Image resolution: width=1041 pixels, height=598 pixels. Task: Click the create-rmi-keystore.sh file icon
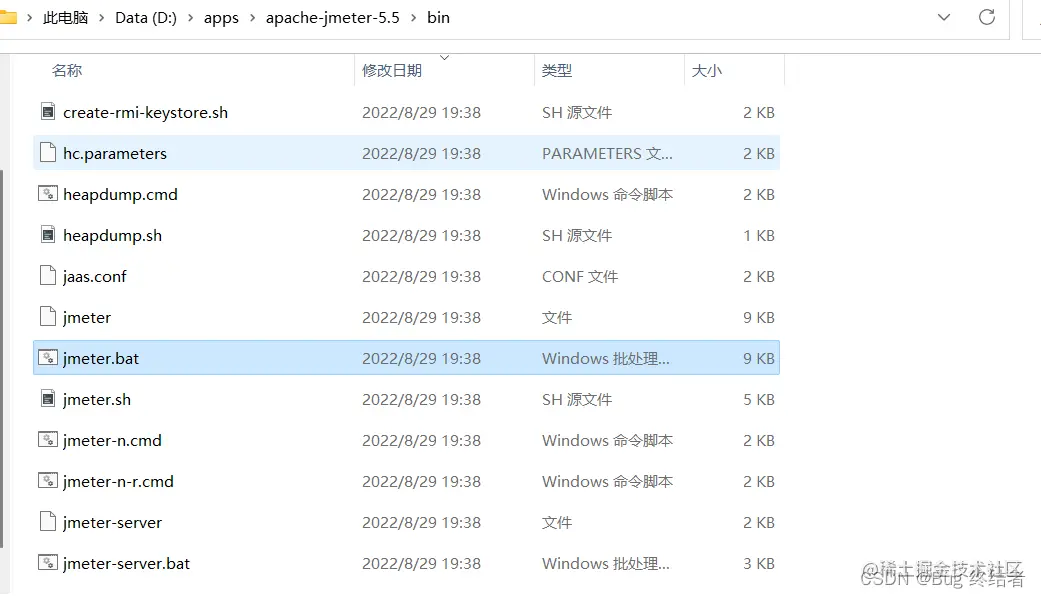[48, 112]
